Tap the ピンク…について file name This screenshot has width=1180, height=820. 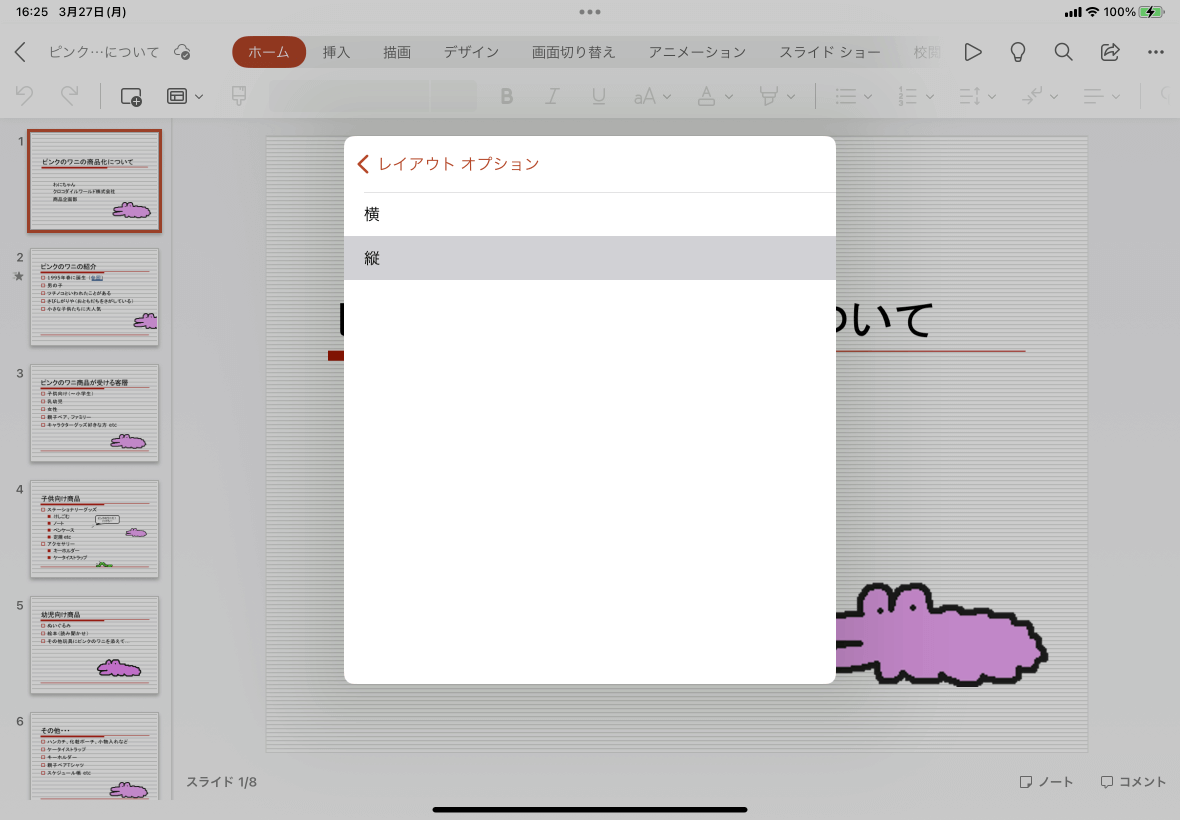104,52
